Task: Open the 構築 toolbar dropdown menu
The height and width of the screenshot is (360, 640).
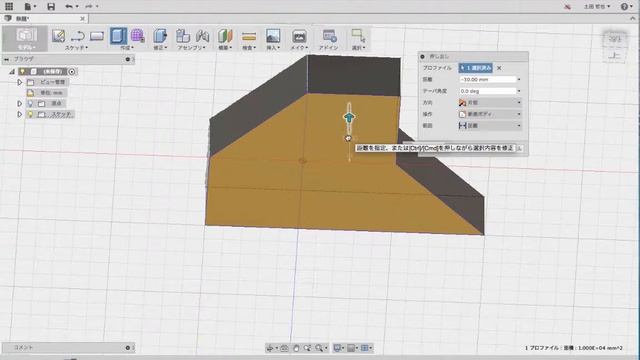Action: click(x=225, y=48)
